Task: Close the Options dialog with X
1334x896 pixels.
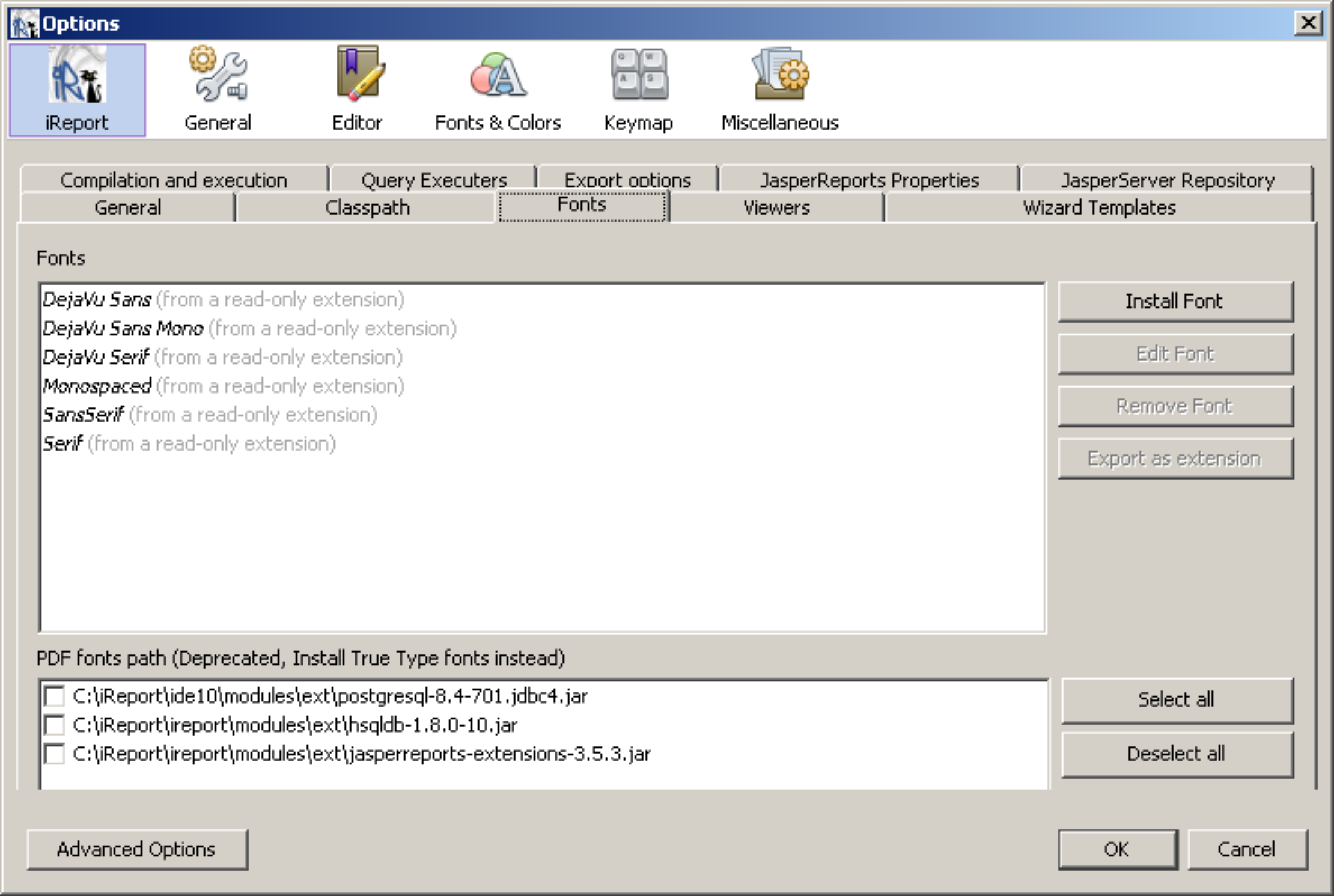Action: click(x=1308, y=23)
